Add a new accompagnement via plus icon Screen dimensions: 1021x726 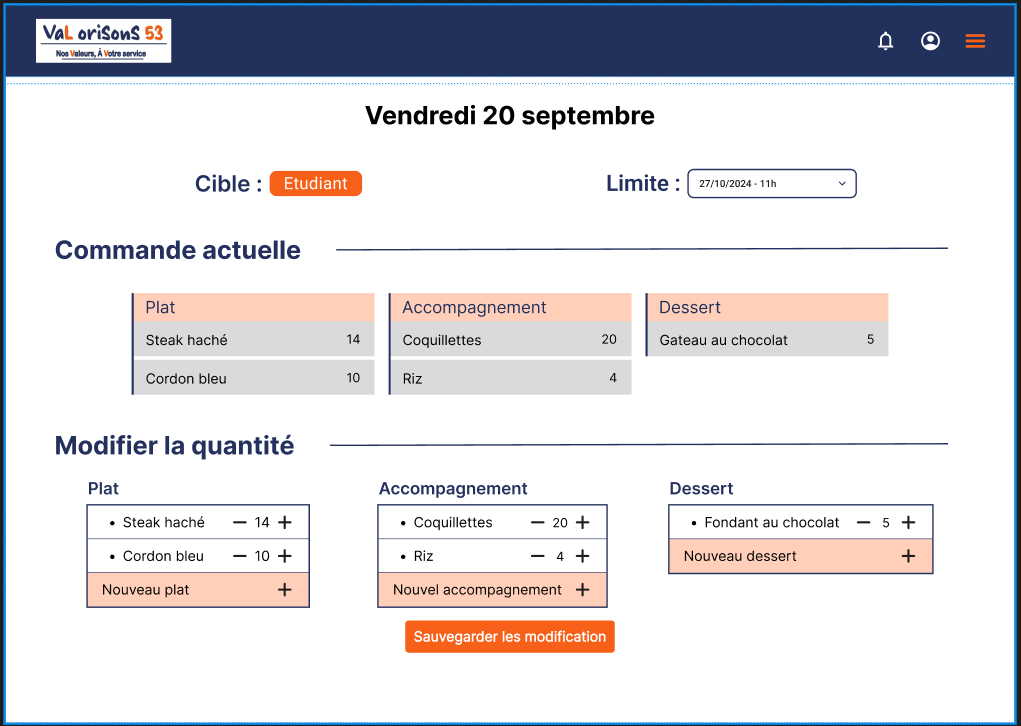pyautogui.click(x=583, y=590)
